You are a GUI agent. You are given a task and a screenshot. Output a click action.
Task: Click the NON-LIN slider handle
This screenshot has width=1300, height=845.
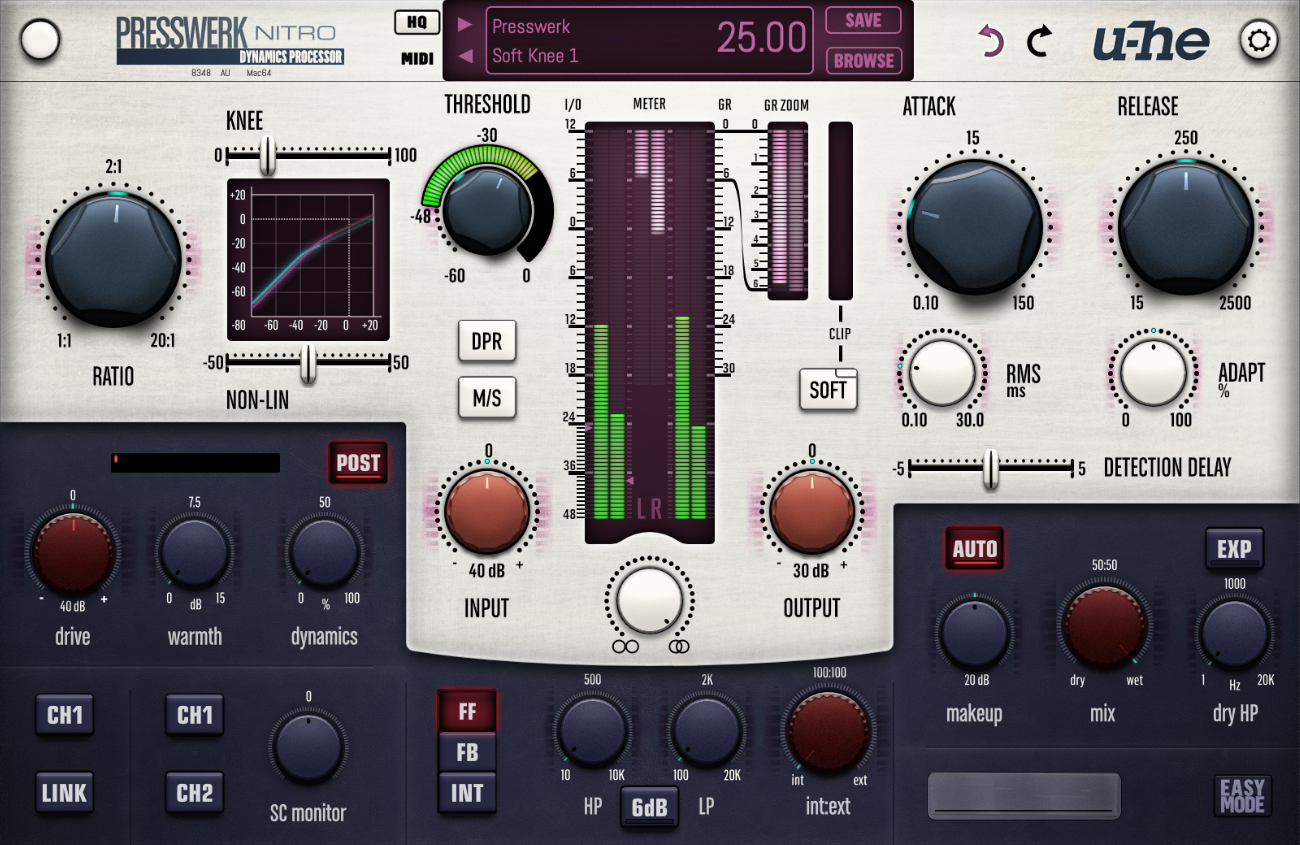pos(308,364)
